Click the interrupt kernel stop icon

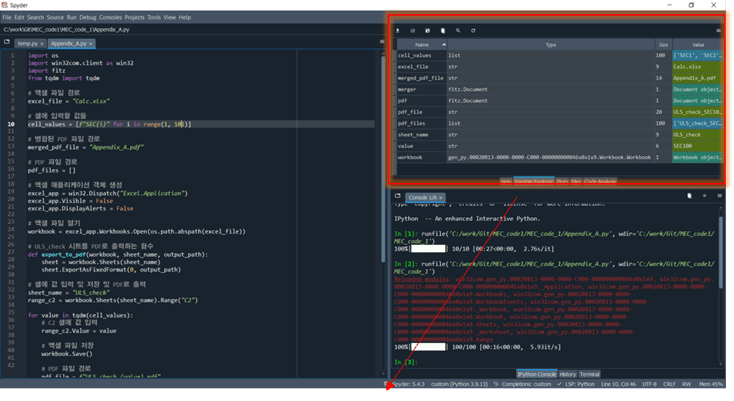tap(705, 196)
